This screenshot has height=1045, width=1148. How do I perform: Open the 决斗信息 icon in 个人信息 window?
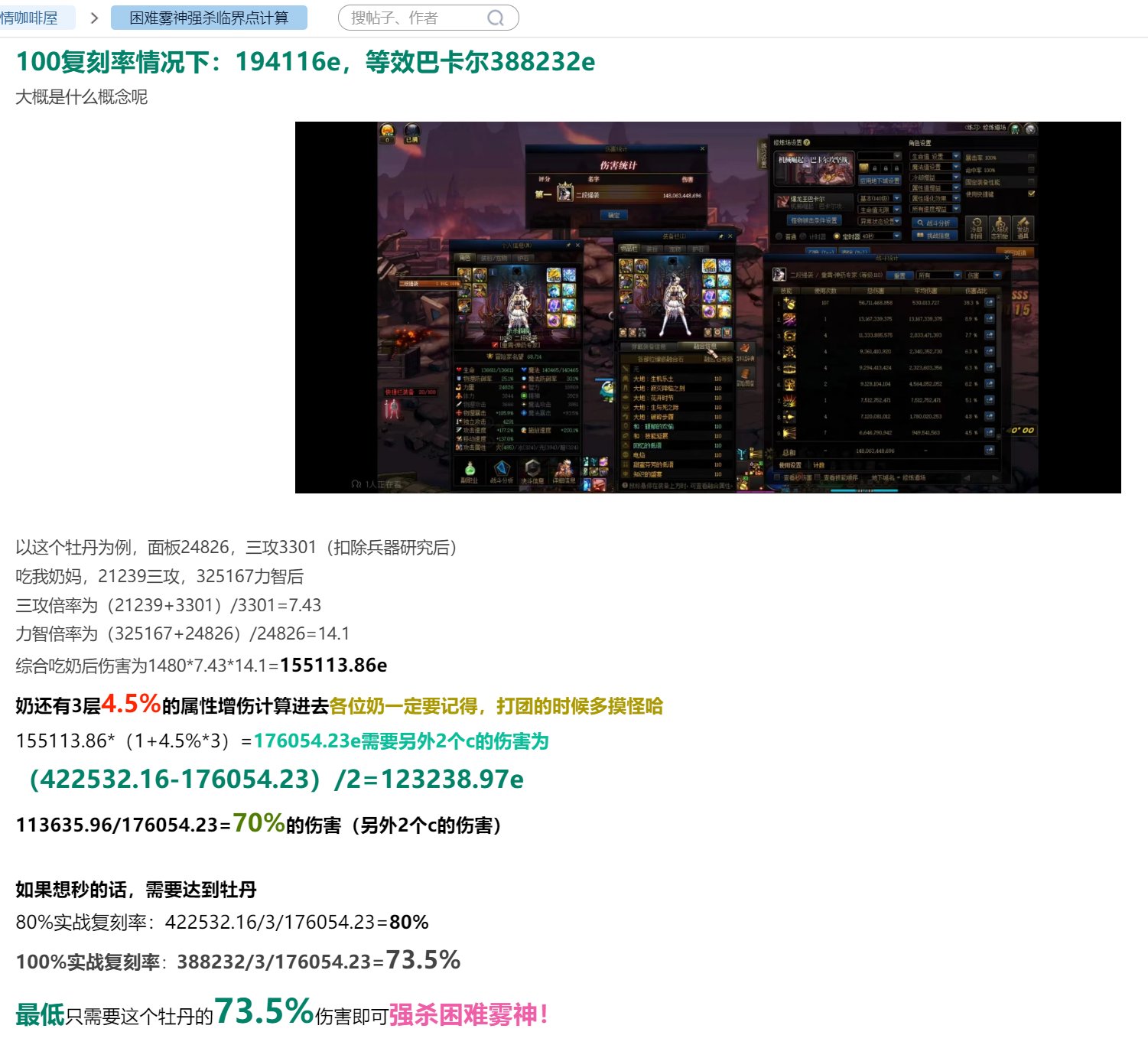point(532,472)
